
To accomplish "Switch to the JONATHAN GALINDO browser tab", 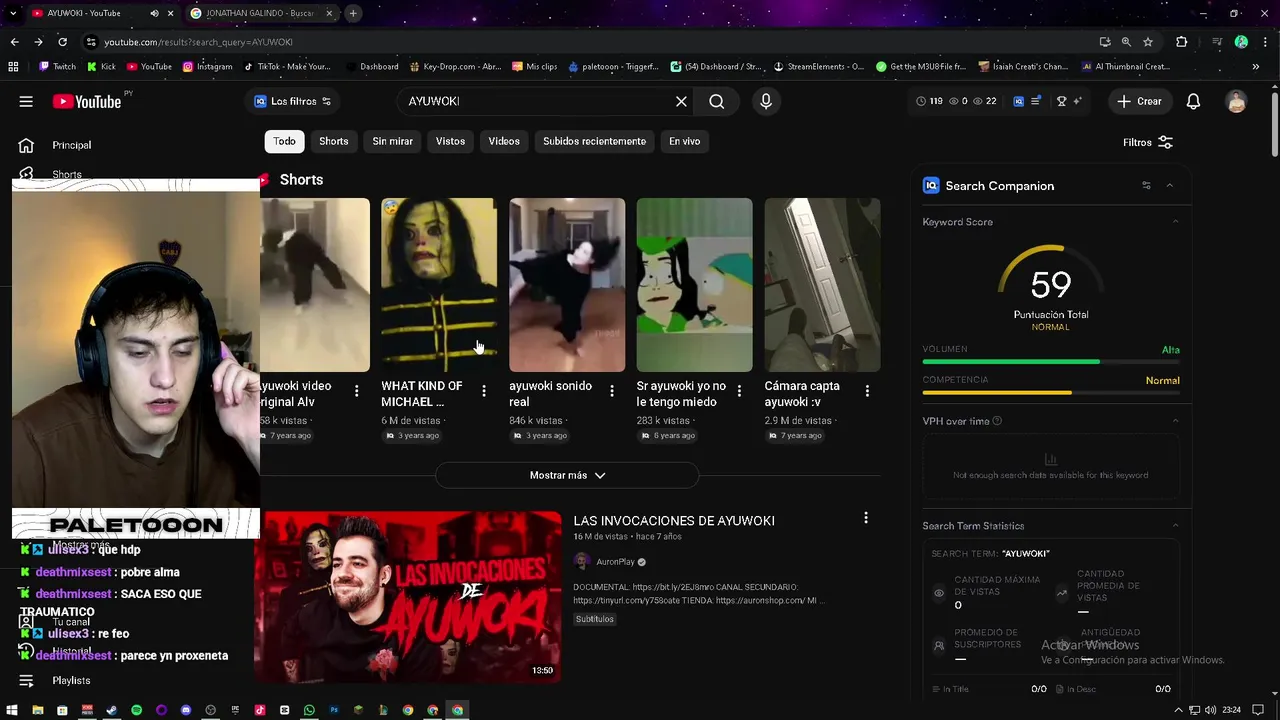I will [258, 13].
